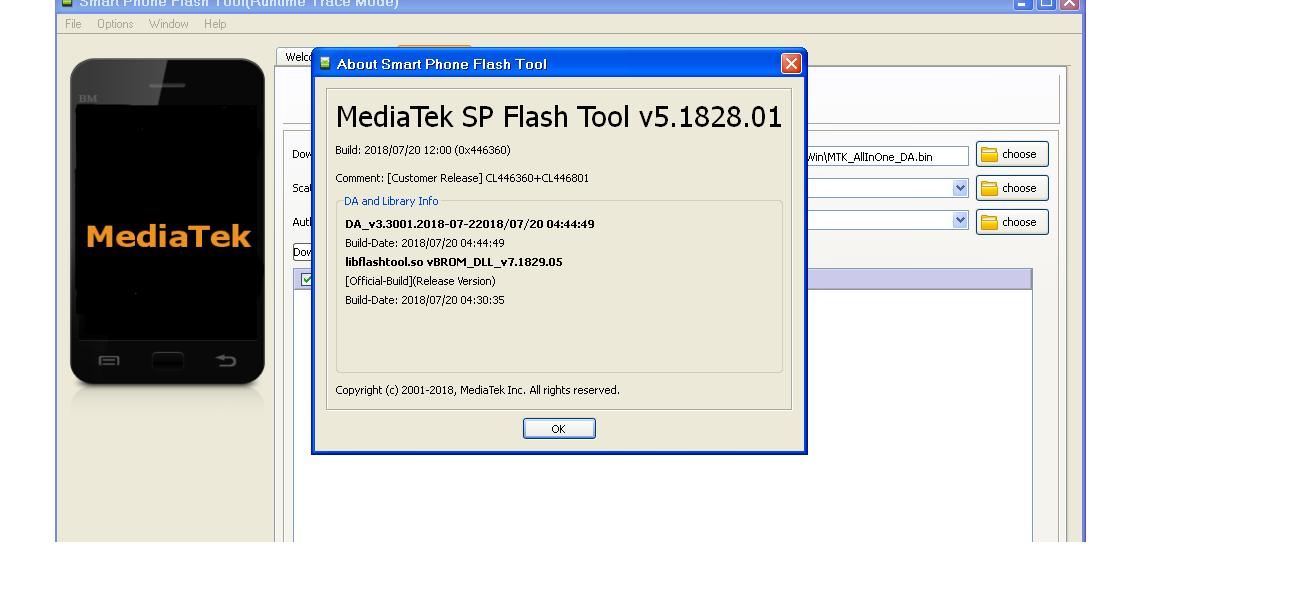Open the File menu
The image size is (1295, 608).
(73, 24)
